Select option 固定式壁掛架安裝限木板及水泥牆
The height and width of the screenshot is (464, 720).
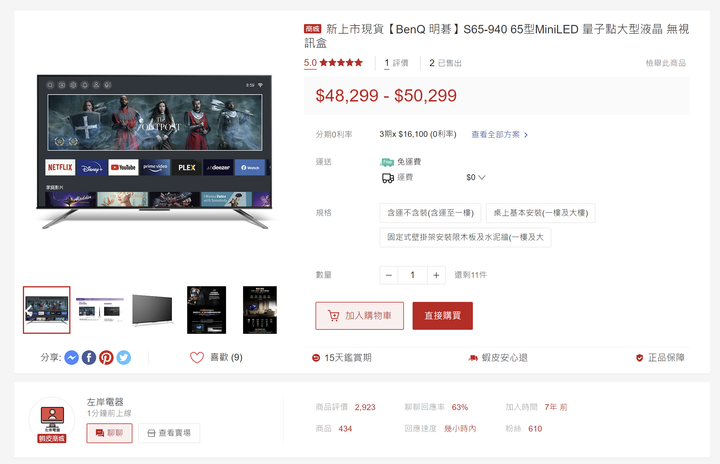(465, 237)
